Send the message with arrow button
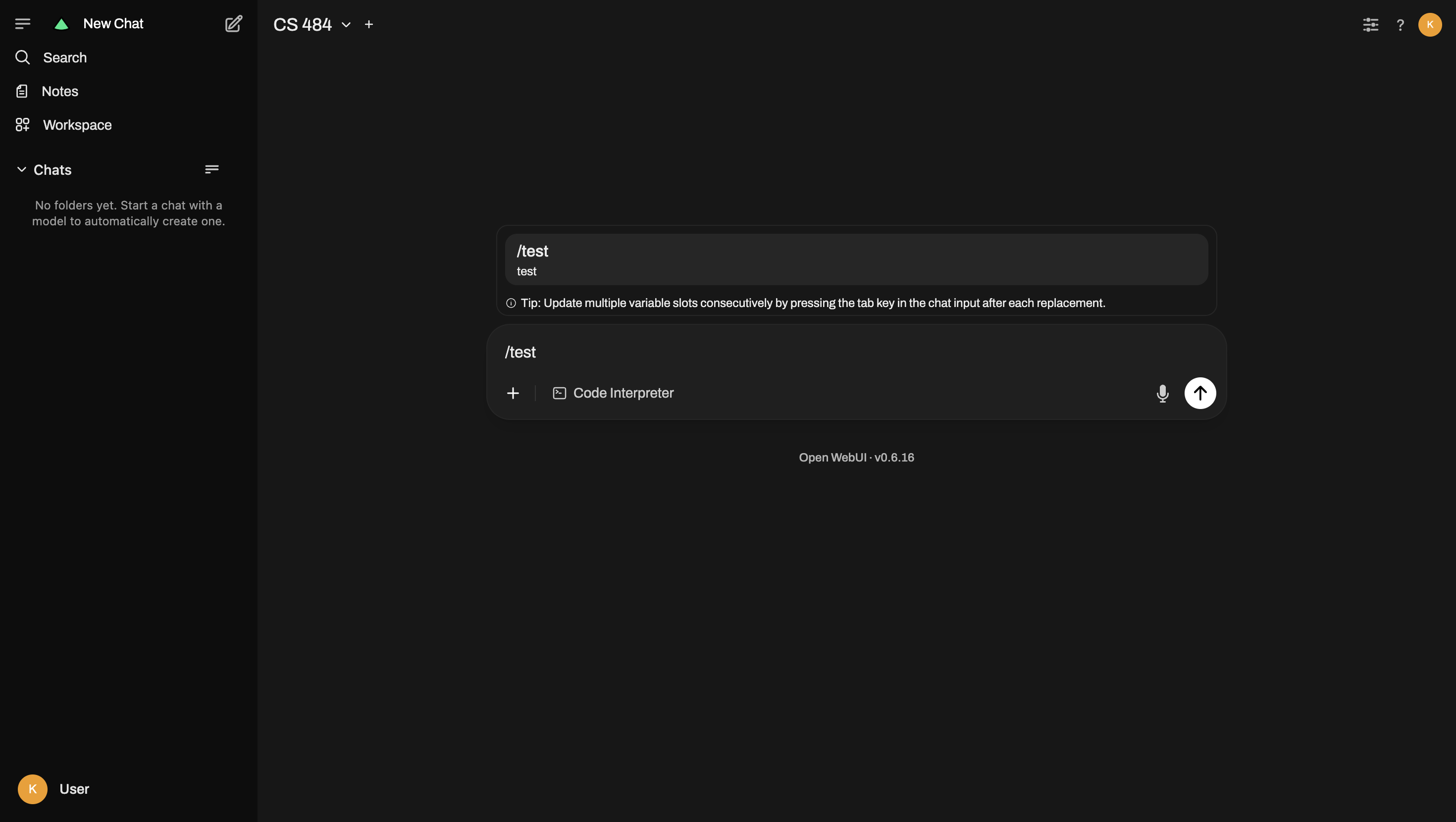1456x822 pixels. click(x=1200, y=393)
